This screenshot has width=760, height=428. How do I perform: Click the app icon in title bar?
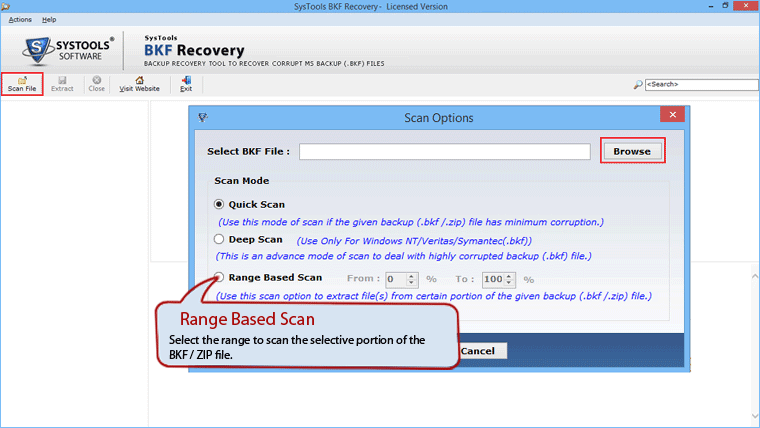pyautogui.click(x=5, y=6)
